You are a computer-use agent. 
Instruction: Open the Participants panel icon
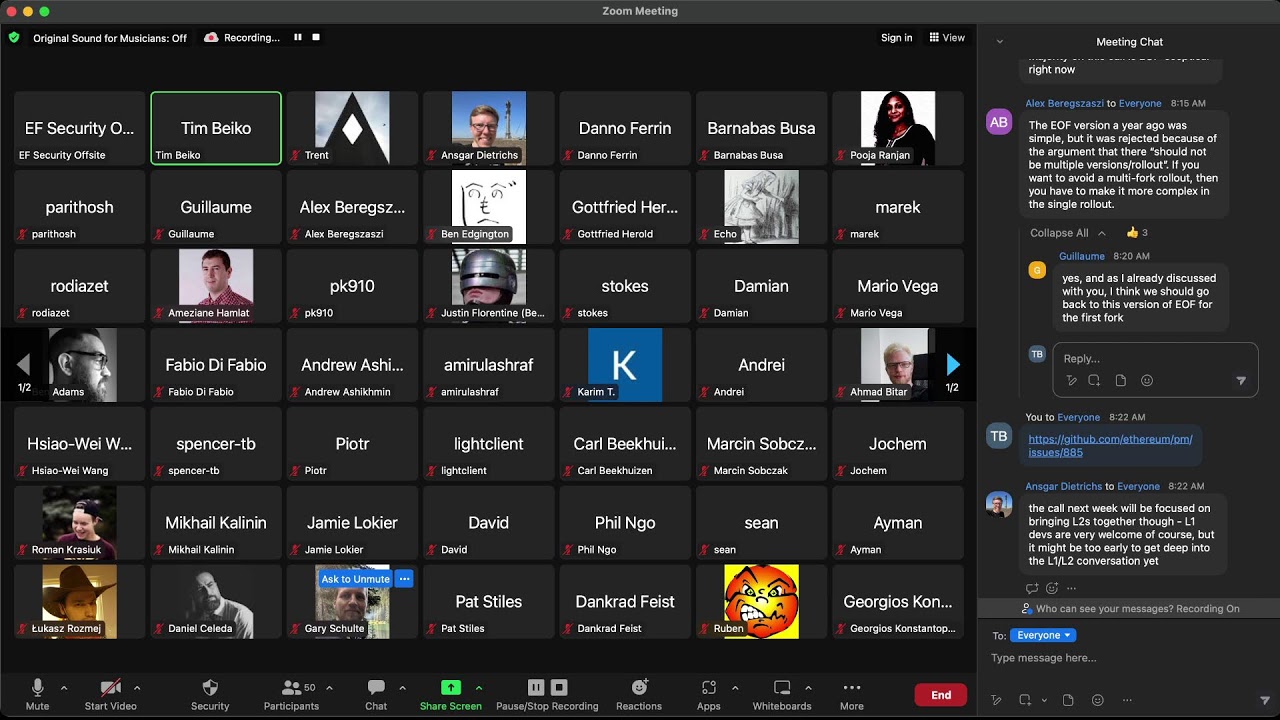click(291, 688)
